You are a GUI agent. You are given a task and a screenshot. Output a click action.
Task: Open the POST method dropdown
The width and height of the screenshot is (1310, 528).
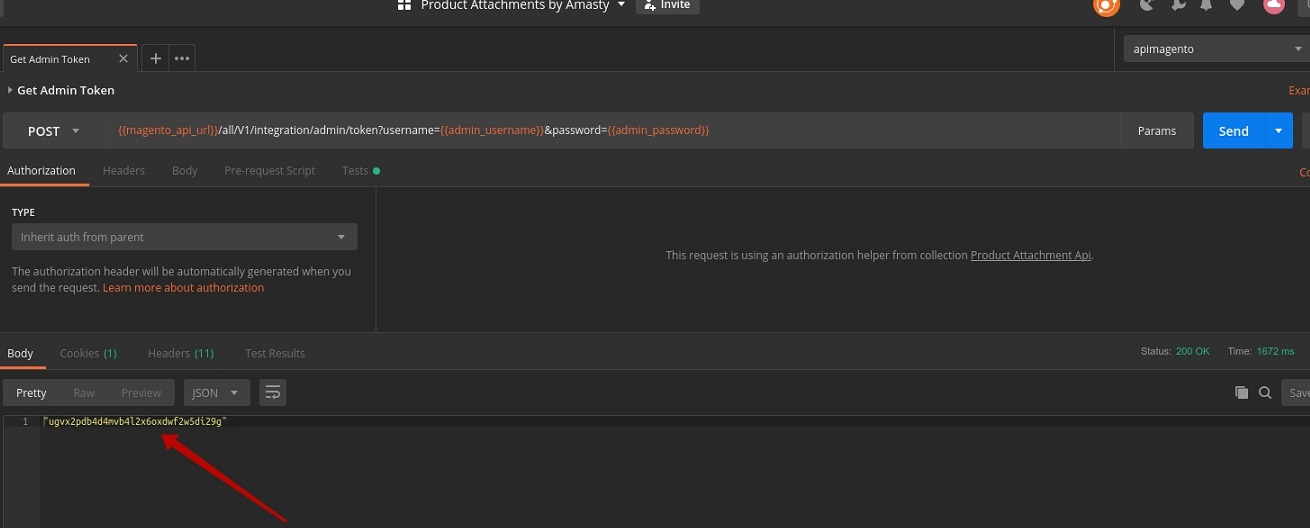(54, 131)
